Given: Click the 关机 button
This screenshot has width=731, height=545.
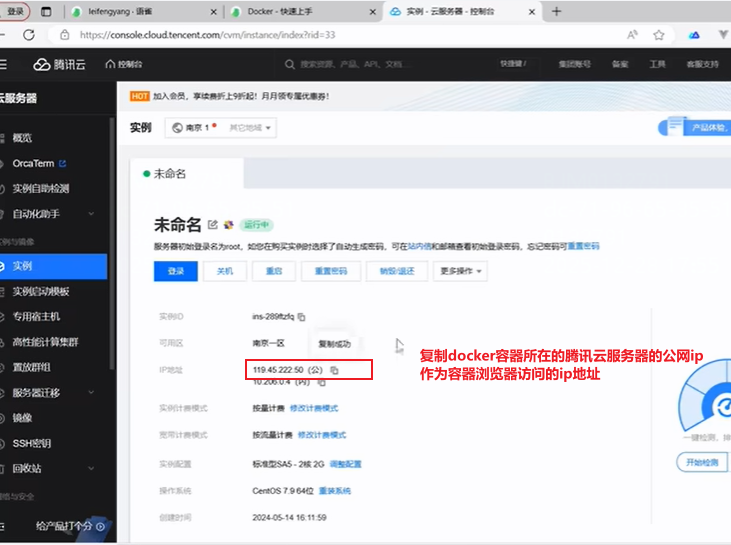Looking at the screenshot, I should [x=225, y=271].
